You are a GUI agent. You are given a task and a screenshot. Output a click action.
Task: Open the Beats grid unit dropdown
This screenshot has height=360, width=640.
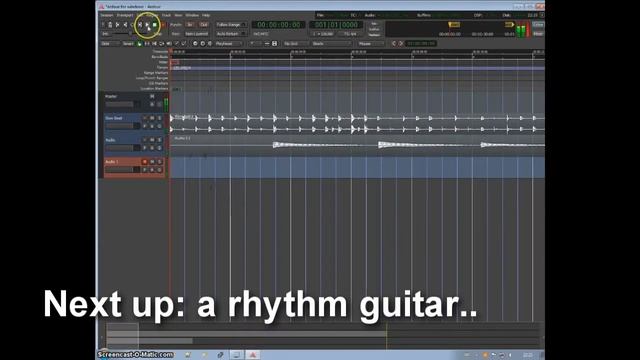tap(332, 44)
